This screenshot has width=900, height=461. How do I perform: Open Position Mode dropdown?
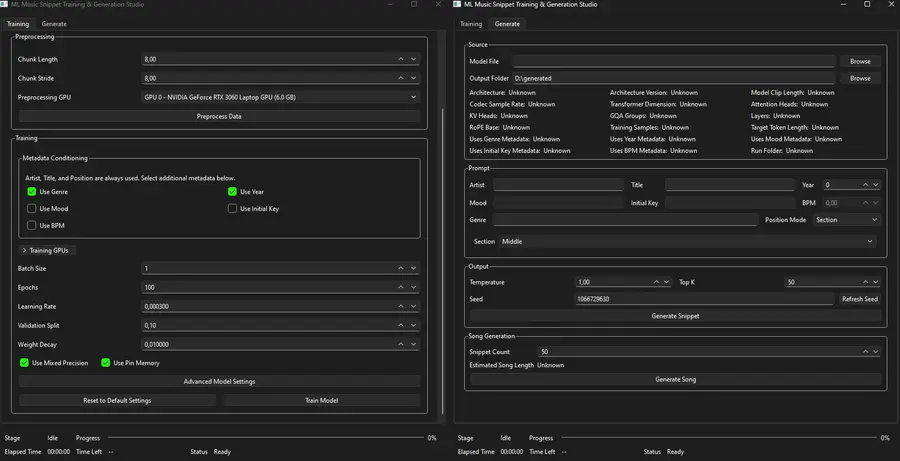pos(847,219)
